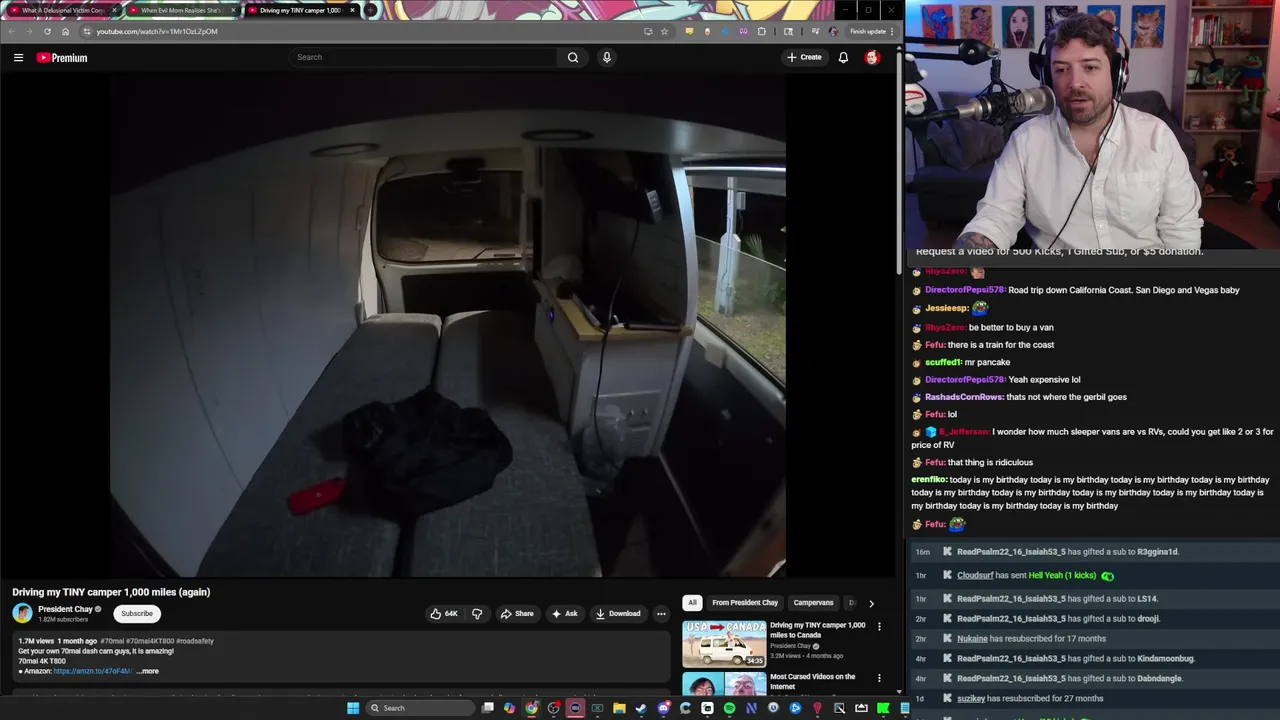Open browser home page icon
This screenshot has width=1280, height=720.
coord(66,31)
